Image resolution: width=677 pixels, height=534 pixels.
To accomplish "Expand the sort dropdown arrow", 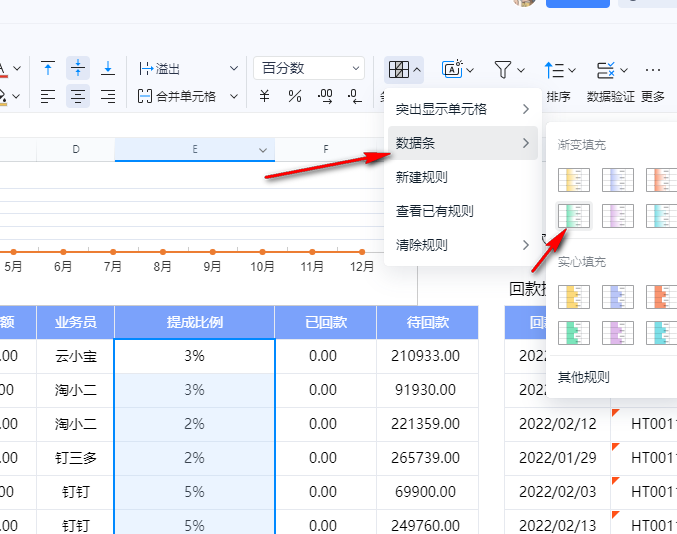I will coord(572,70).
